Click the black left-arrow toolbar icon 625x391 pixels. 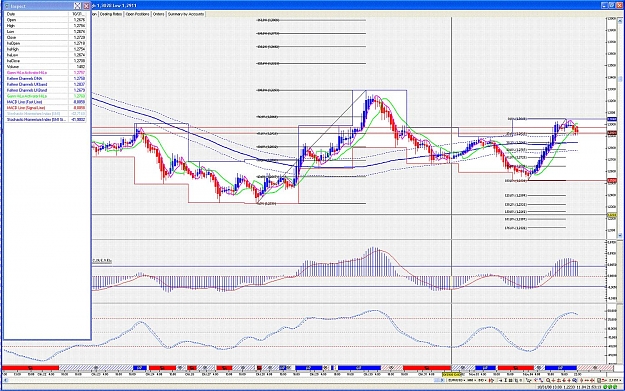point(500,380)
